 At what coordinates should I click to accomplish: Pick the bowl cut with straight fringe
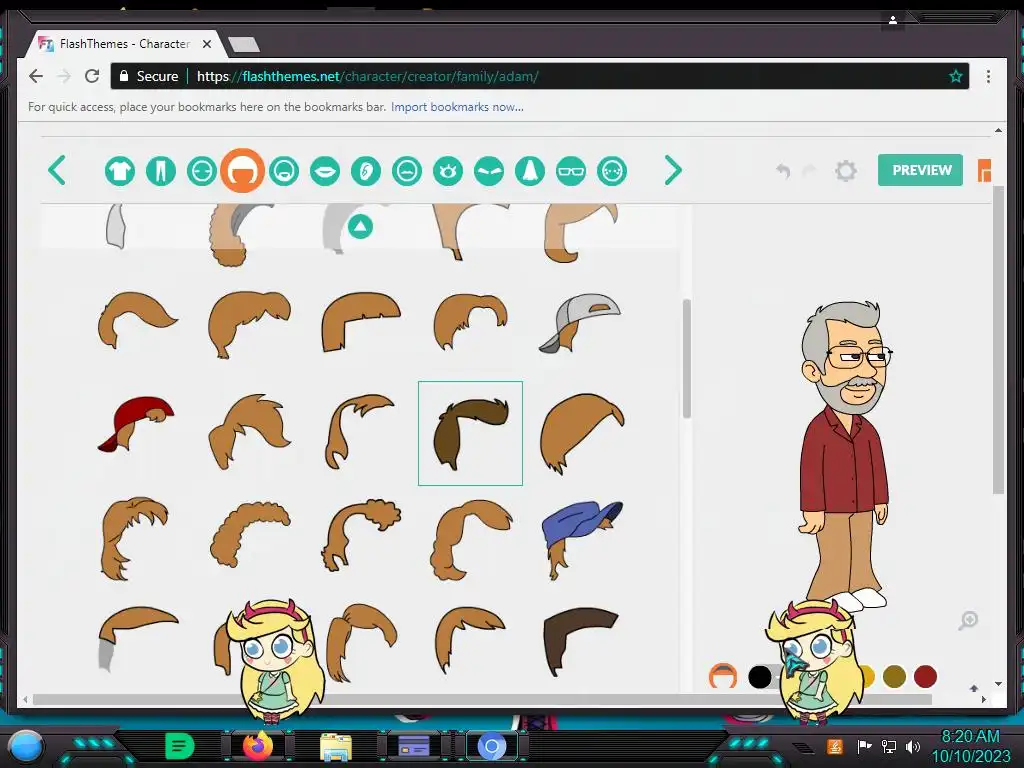click(360, 322)
